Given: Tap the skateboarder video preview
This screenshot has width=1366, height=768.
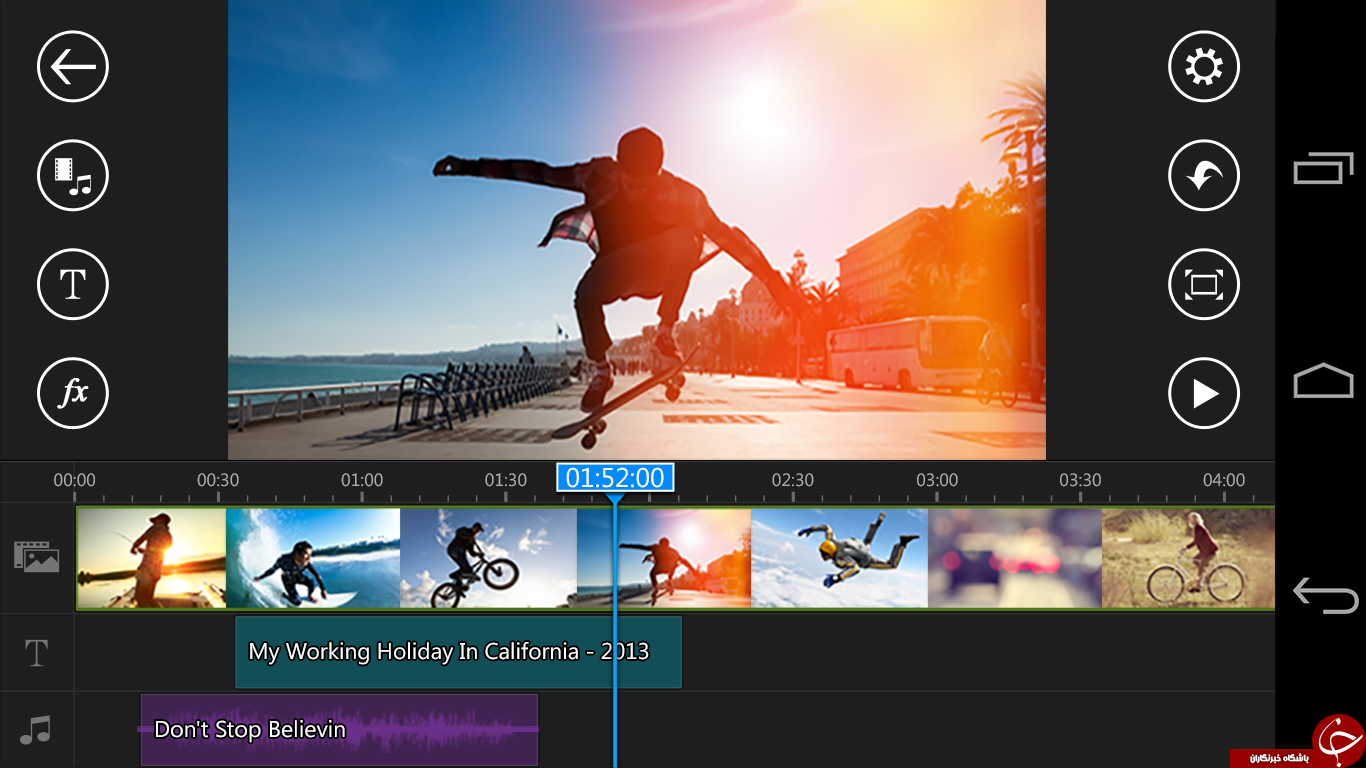Looking at the screenshot, I should click(x=637, y=230).
